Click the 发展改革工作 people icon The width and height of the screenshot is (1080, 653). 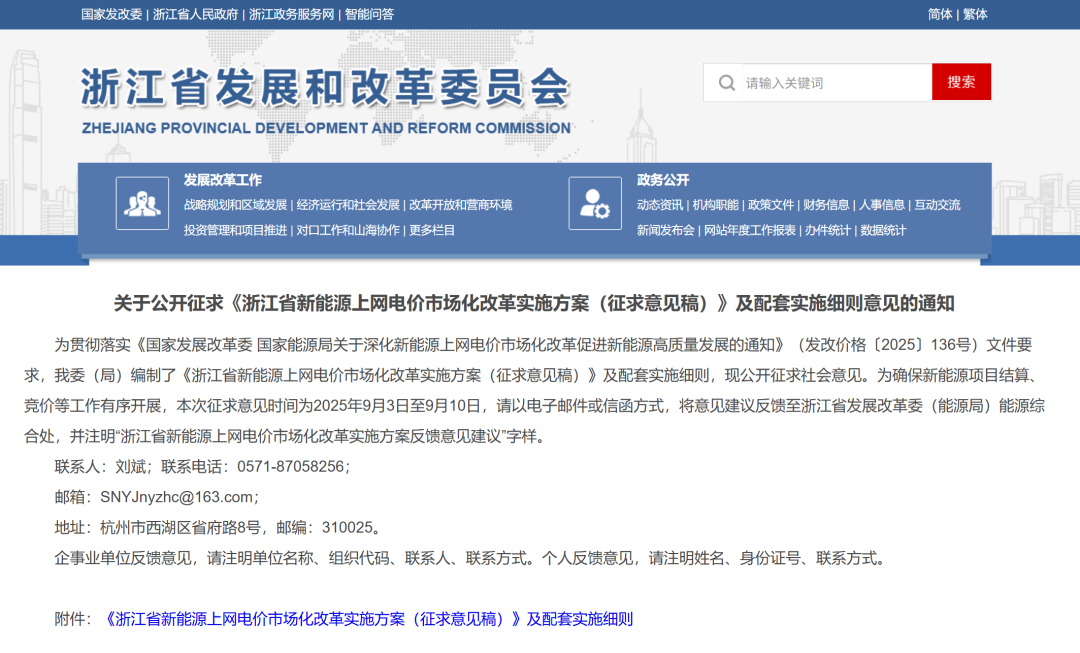point(142,204)
